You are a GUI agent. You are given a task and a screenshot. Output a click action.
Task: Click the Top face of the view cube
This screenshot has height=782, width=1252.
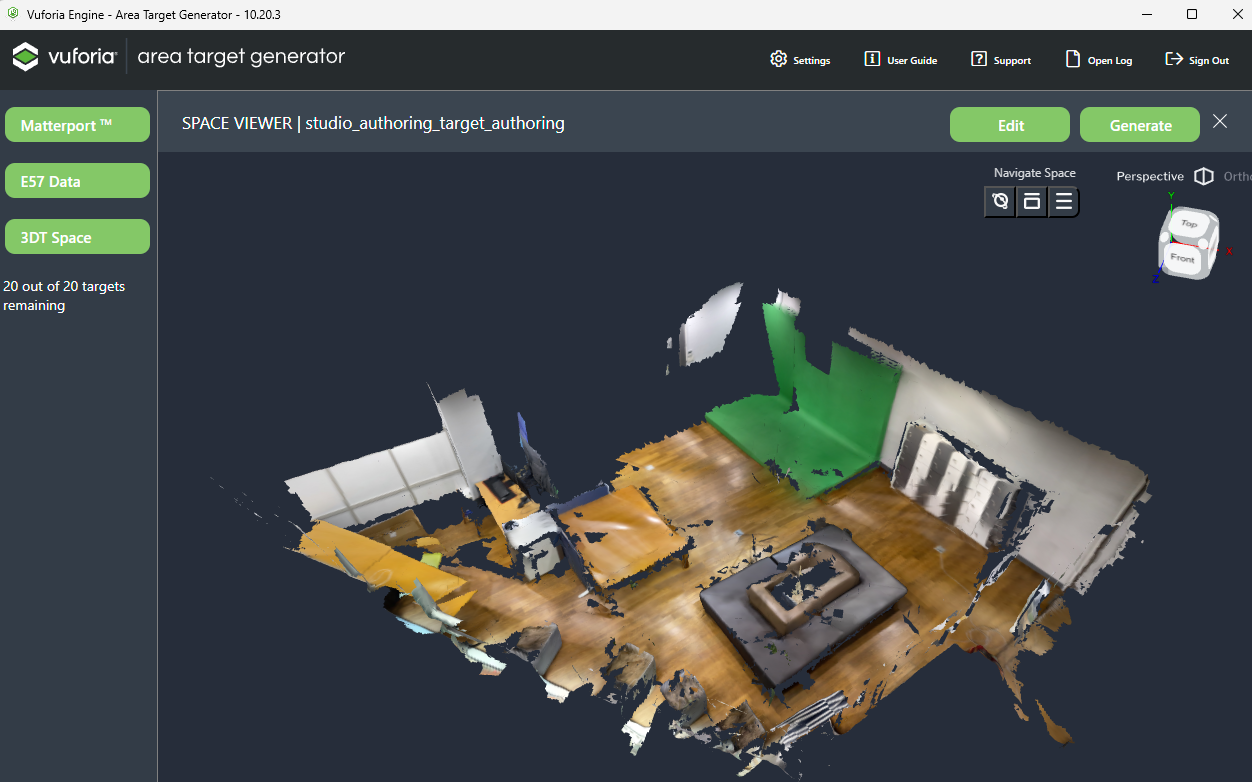[1189, 223]
